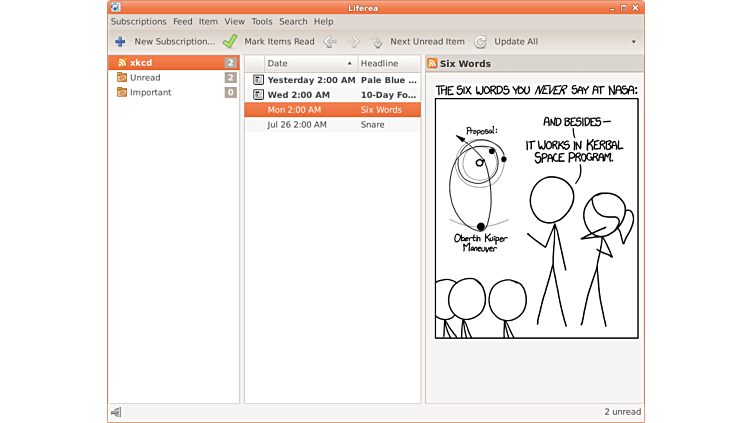Click the previous item arrow icon
Image resolution: width=752 pixels, height=423 pixels.
pos(330,42)
